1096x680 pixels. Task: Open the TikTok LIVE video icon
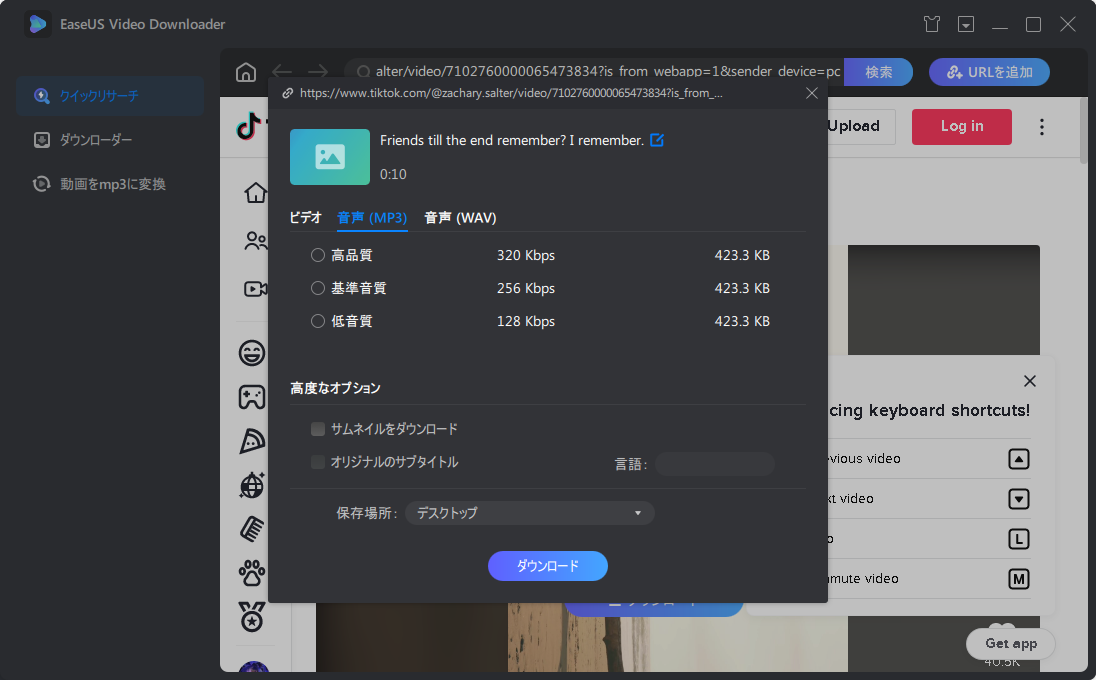click(255, 288)
